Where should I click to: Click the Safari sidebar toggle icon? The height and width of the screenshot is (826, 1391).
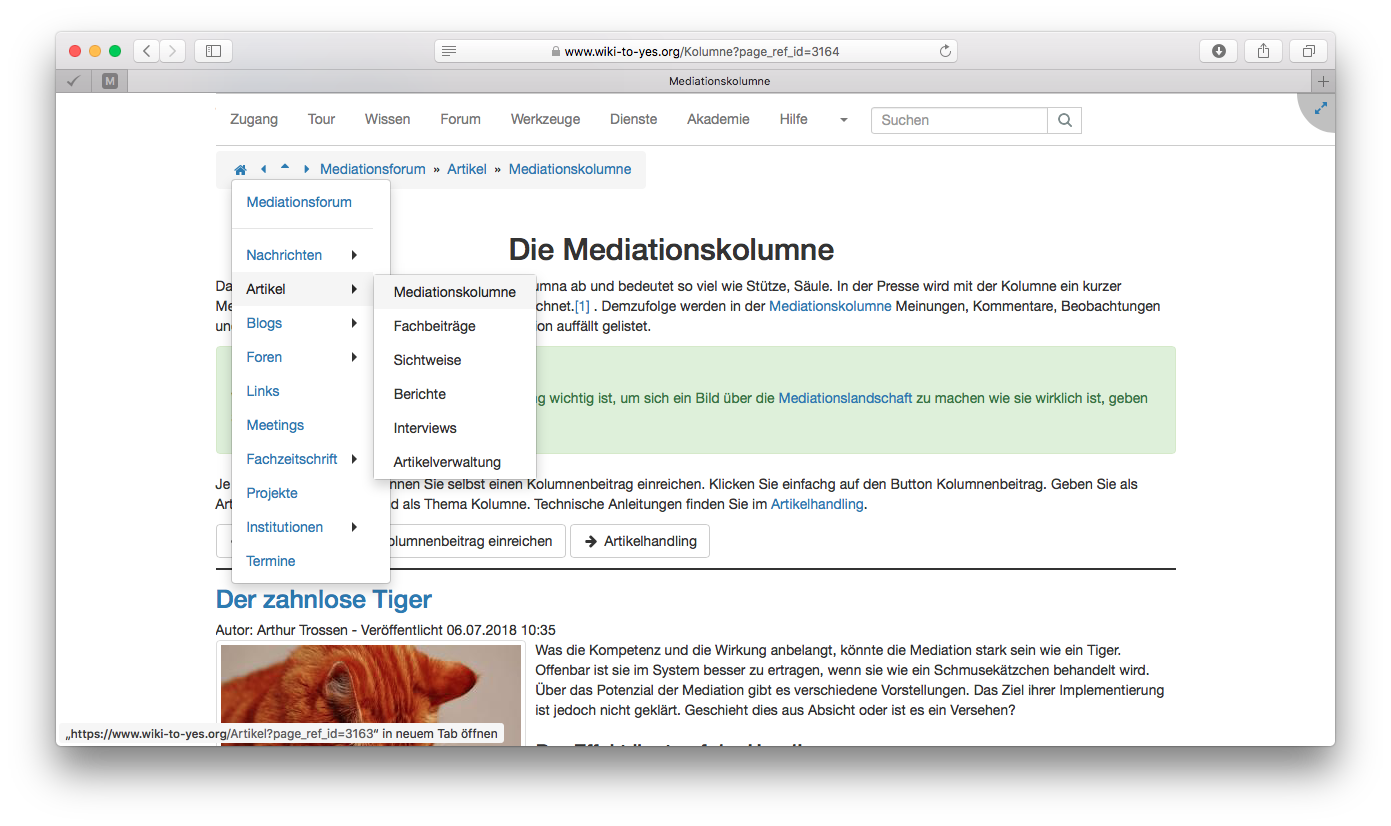click(x=213, y=51)
